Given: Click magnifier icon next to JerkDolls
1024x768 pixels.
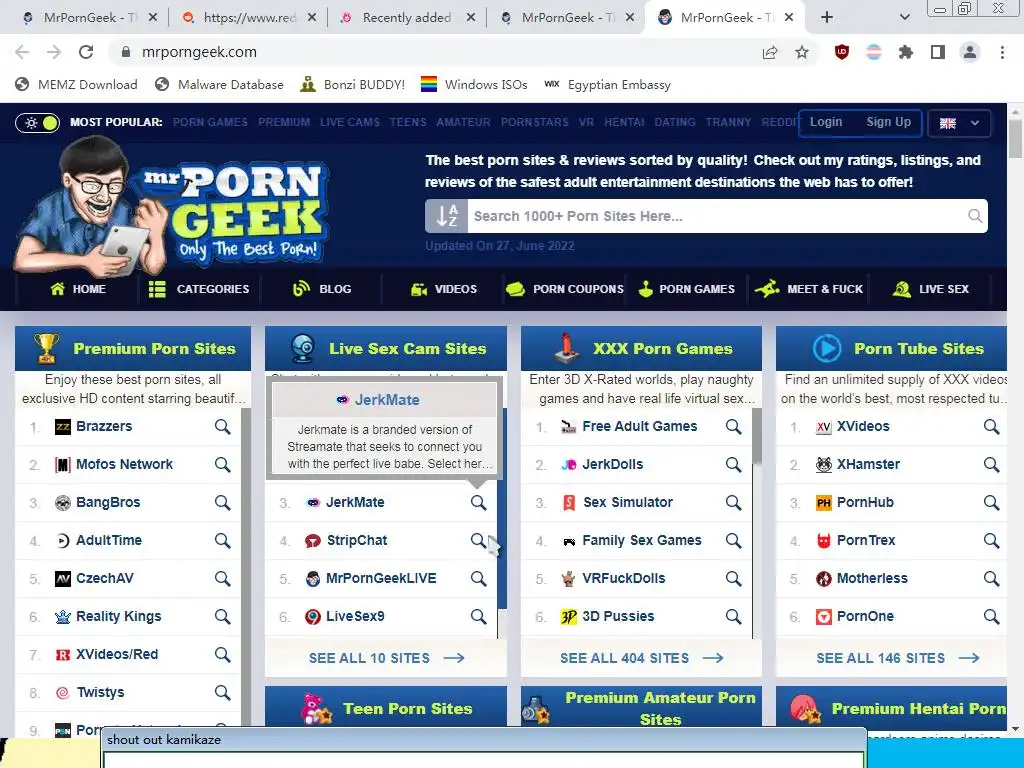Looking at the screenshot, I should pyautogui.click(x=733, y=465).
